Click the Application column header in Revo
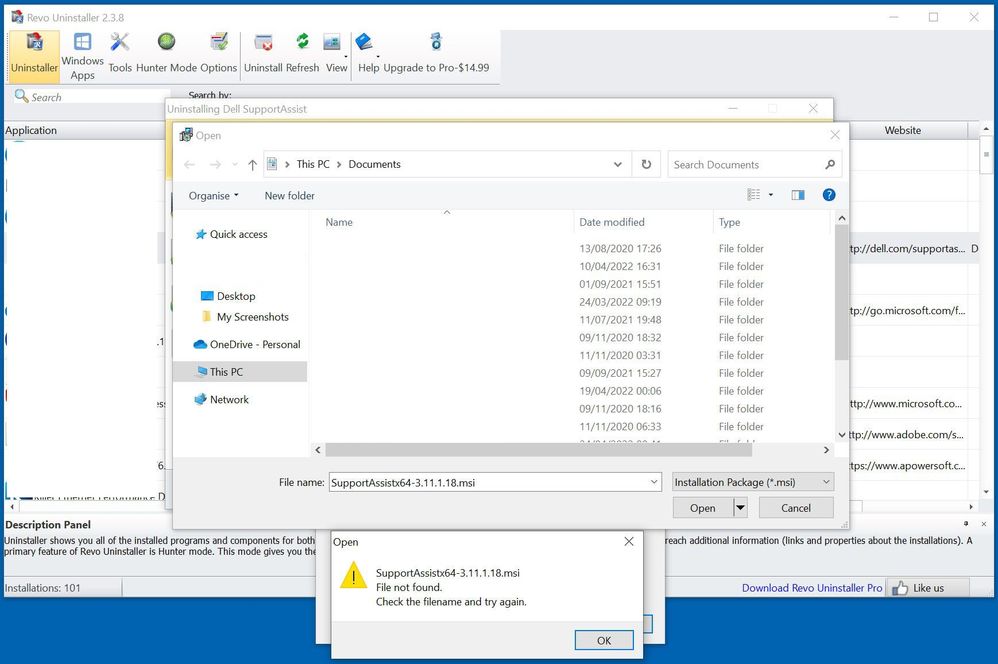 coord(83,130)
